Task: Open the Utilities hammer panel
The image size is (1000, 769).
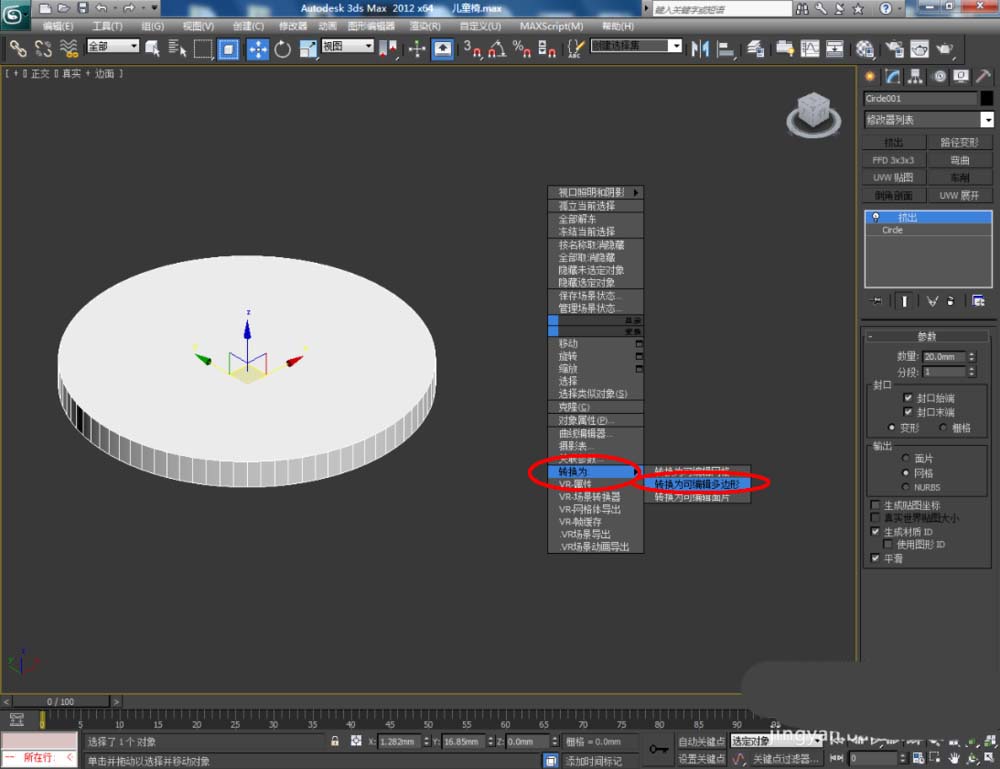Action: tap(984, 76)
